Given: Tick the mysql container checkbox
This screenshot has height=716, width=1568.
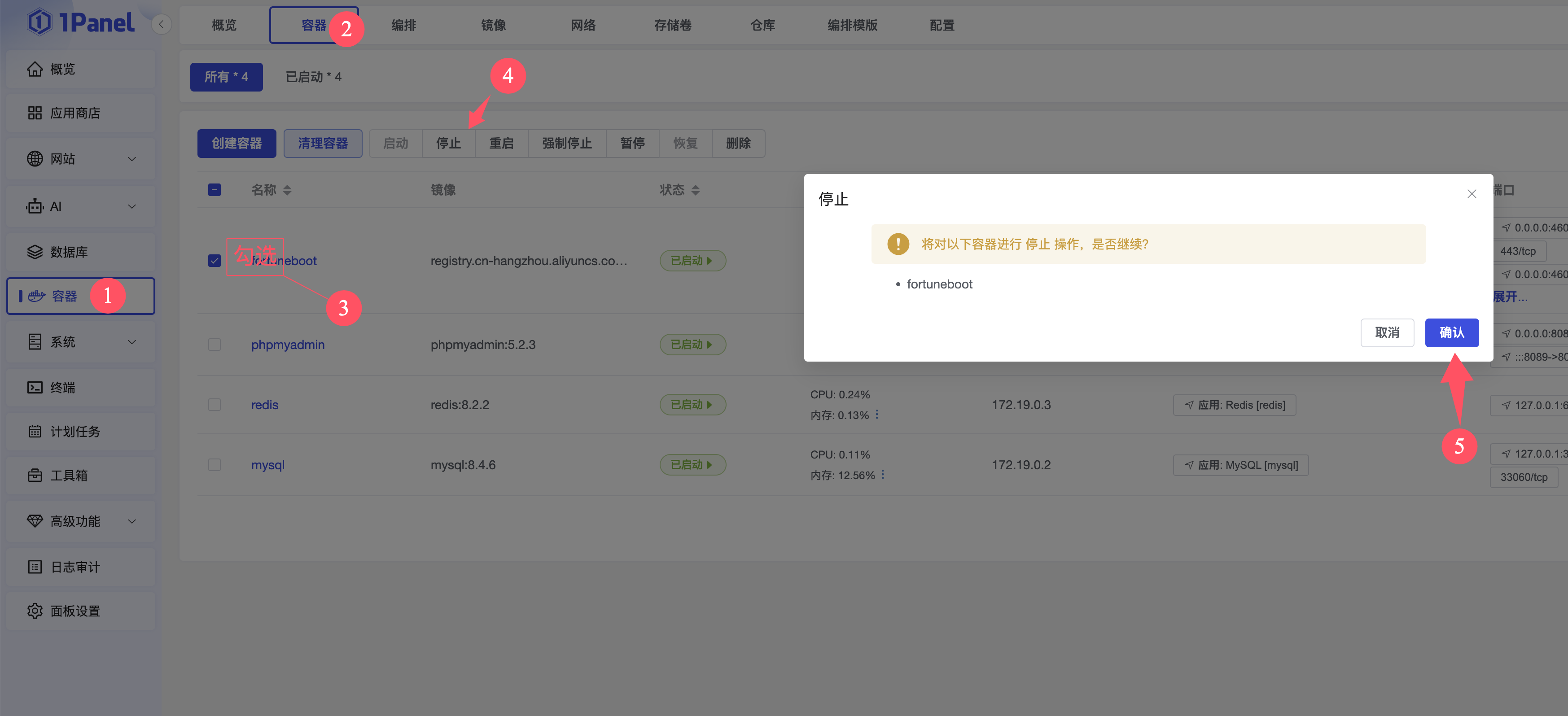Looking at the screenshot, I should pyautogui.click(x=214, y=465).
